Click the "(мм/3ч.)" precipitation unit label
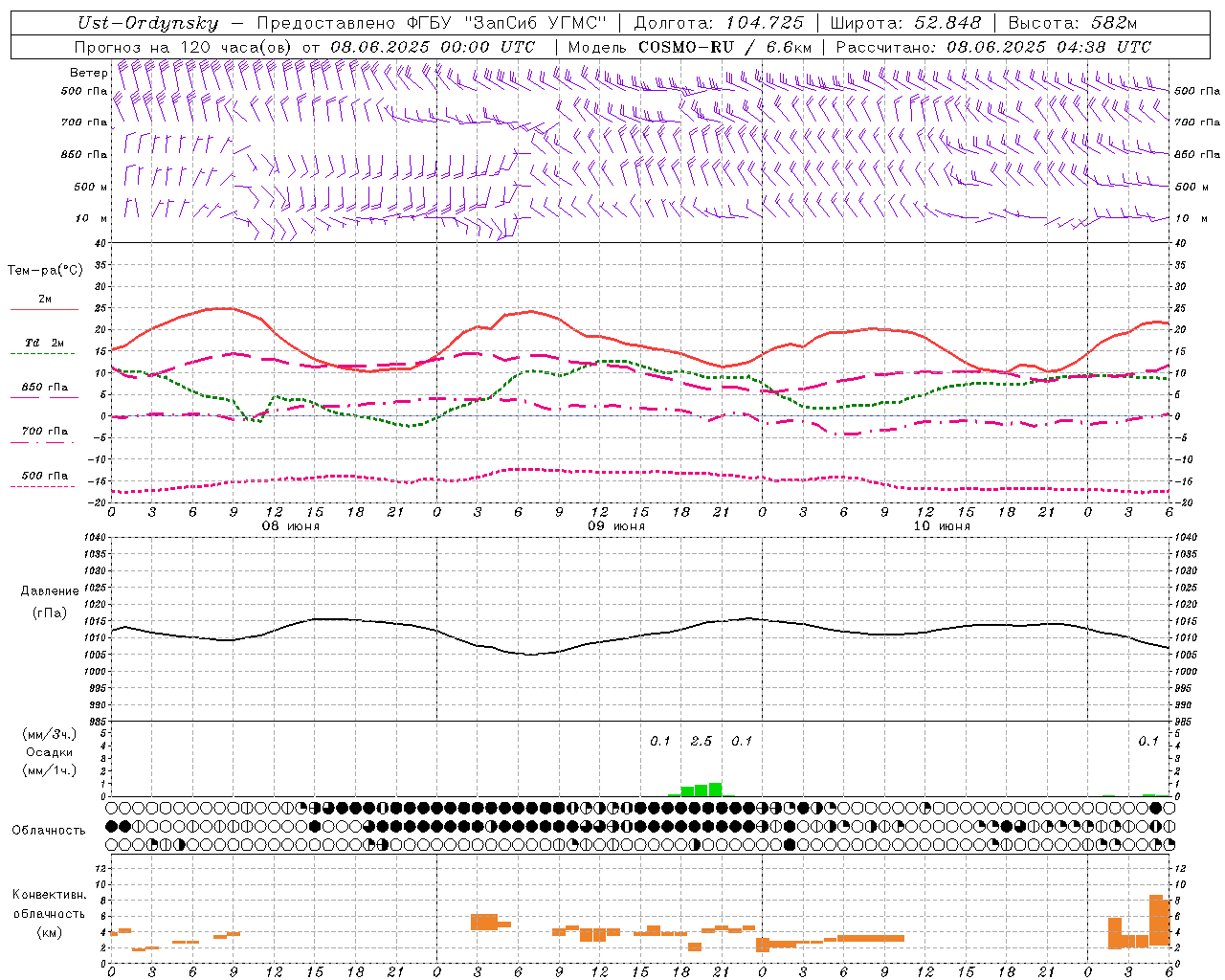 50,734
